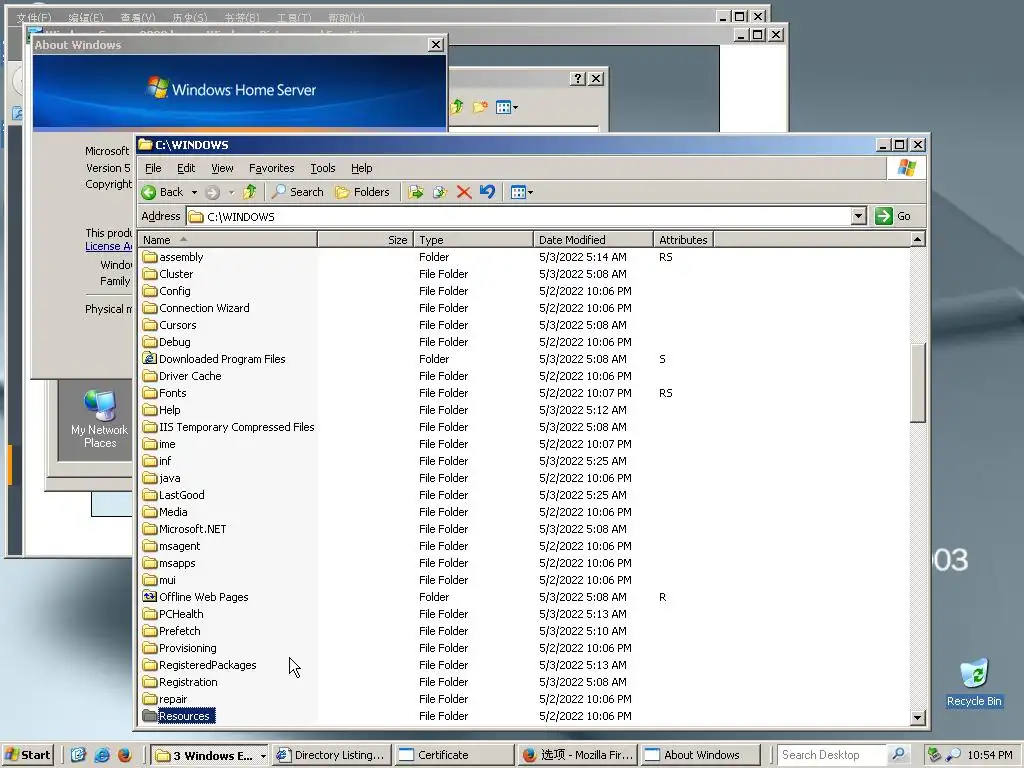
Task: Click the file list vertical scrollbar thumb
Action: pos(917,382)
